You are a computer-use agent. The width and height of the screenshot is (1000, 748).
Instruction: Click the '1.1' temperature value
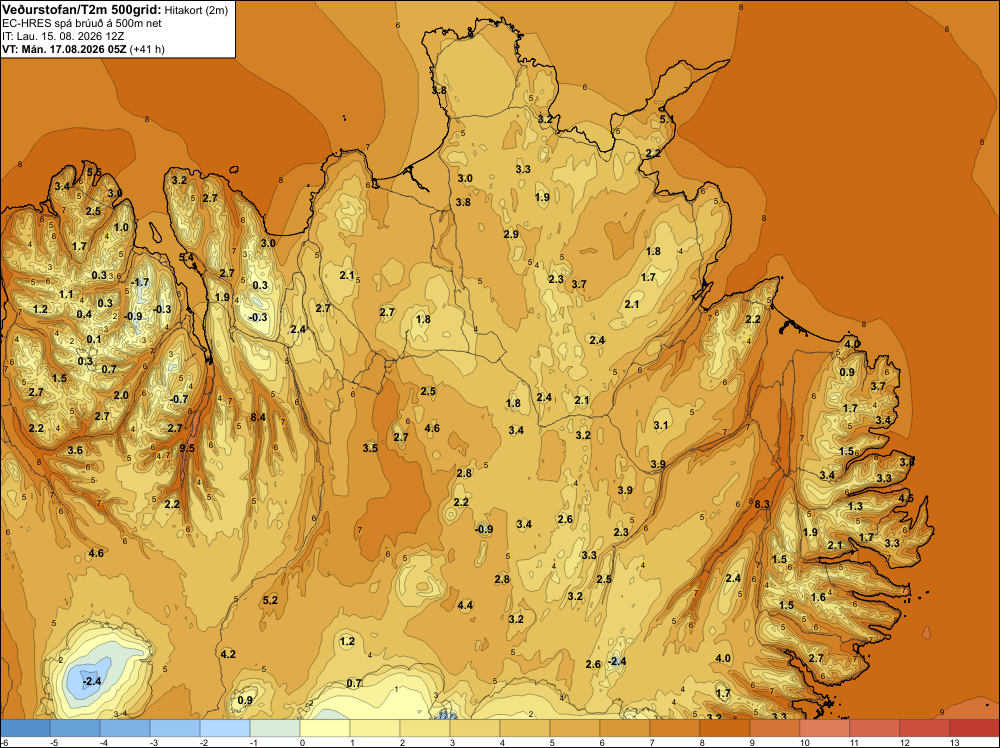[66, 295]
